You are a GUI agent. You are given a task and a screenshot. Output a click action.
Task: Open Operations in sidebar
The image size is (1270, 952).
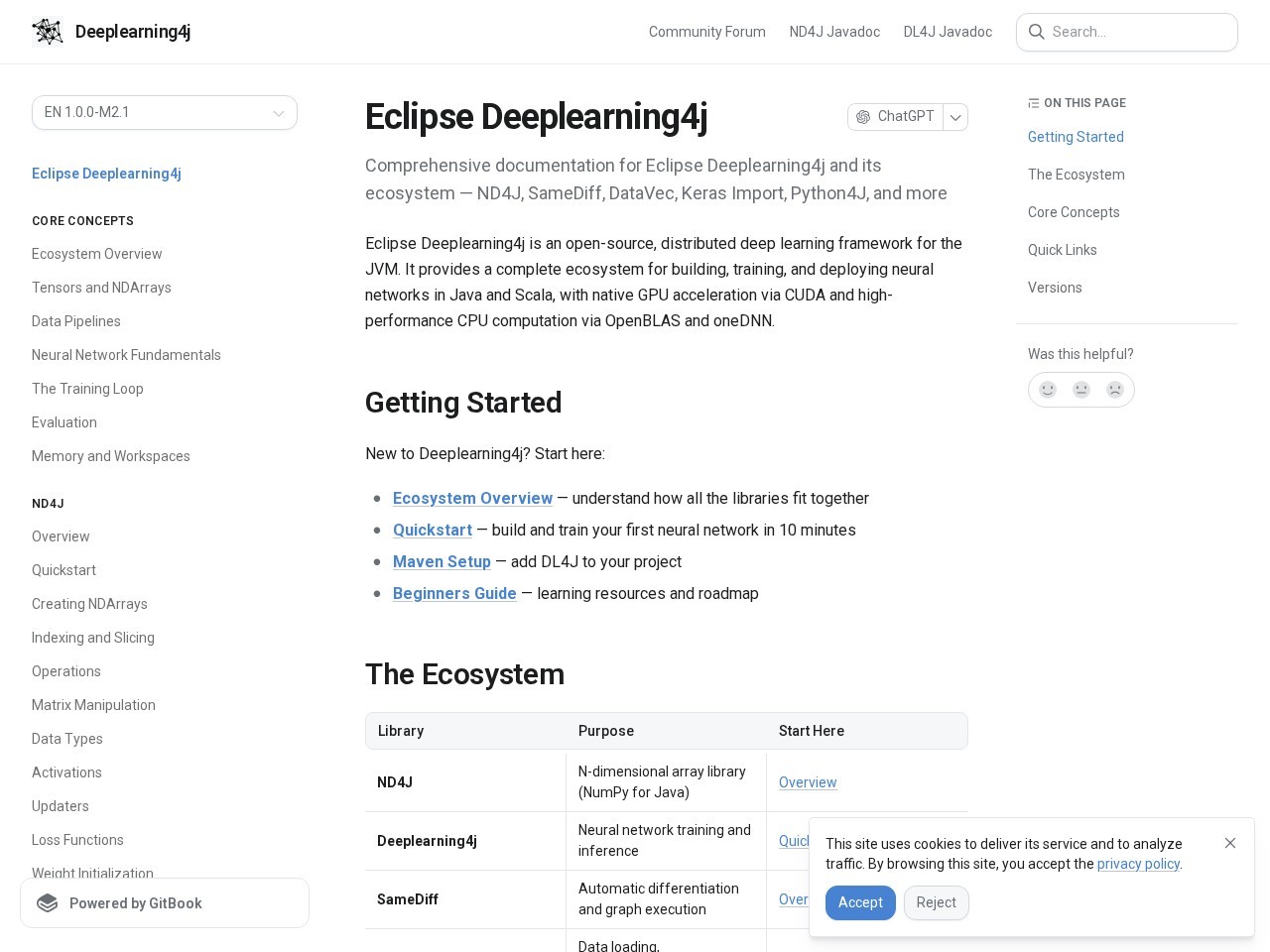pyautogui.click(x=66, y=671)
